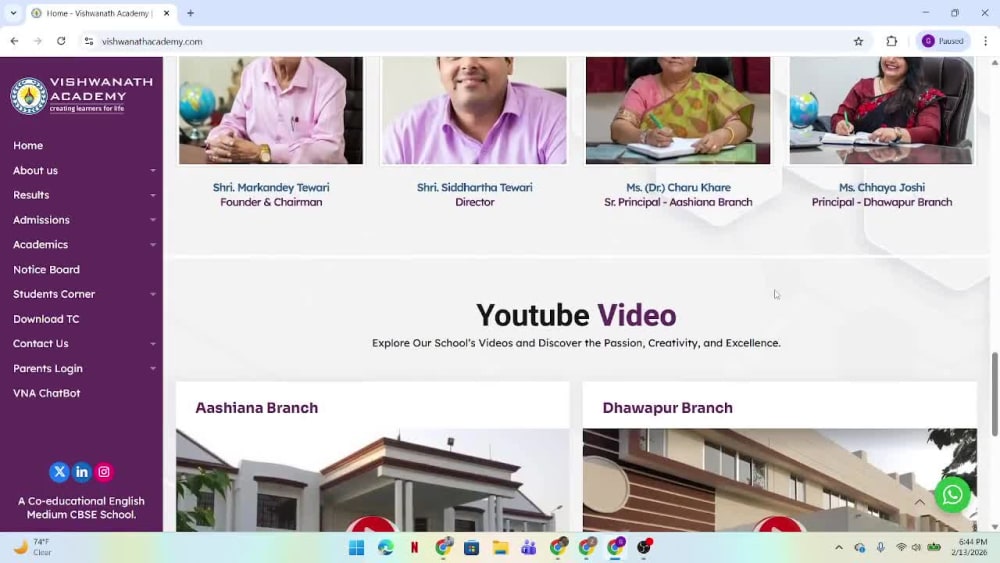The image size is (1000, 563).
Task: Click the scroll-to-top arrow icon
Action: pos(920,502)
